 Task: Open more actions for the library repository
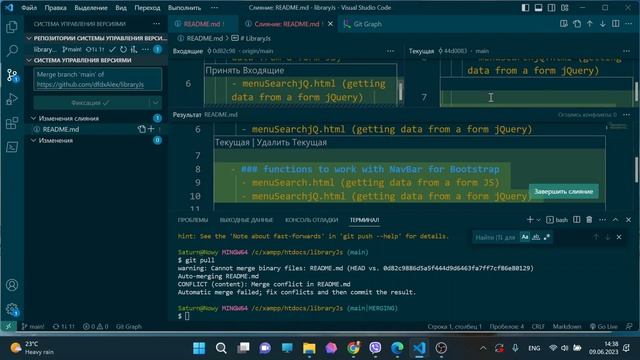click(145, 49)
